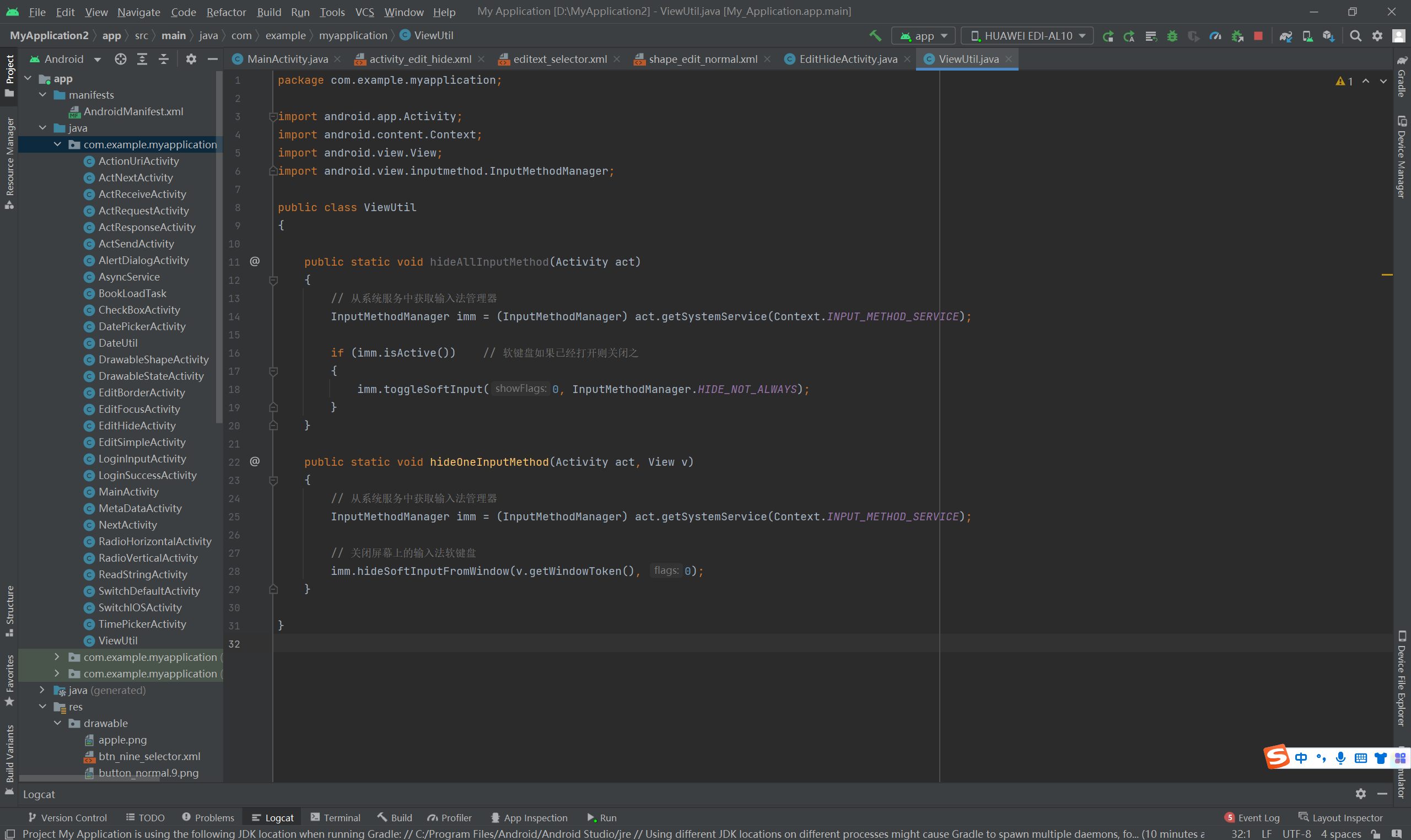Open the Event Log
Viewport: 1411px width, 840px height.
[1252, 817]
